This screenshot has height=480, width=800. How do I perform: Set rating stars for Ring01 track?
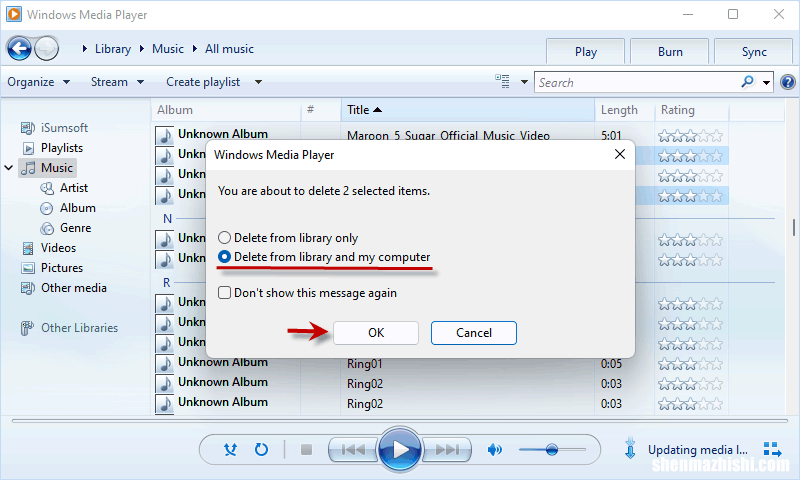click(690, 364)
